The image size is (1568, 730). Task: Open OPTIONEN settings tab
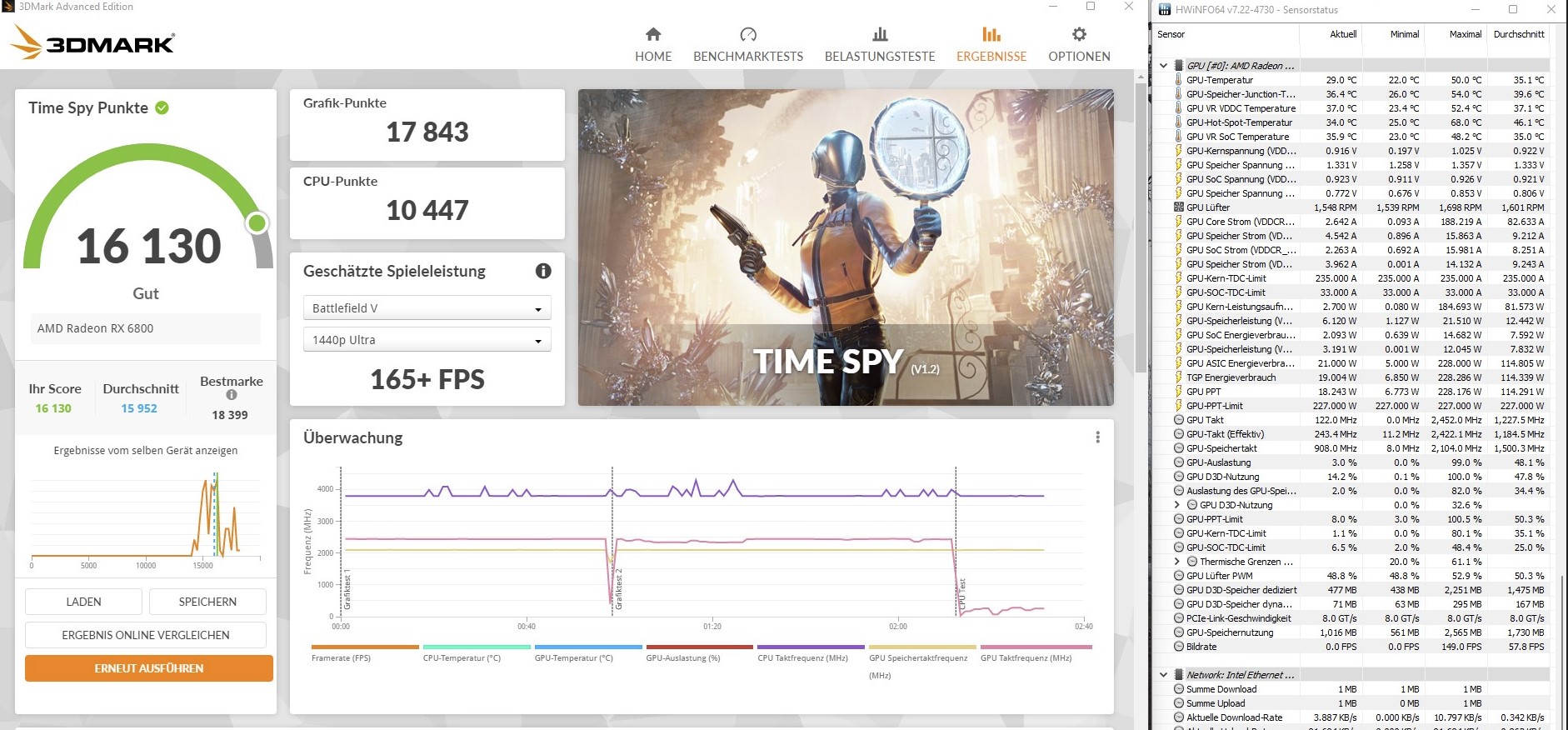(1079, 57)
